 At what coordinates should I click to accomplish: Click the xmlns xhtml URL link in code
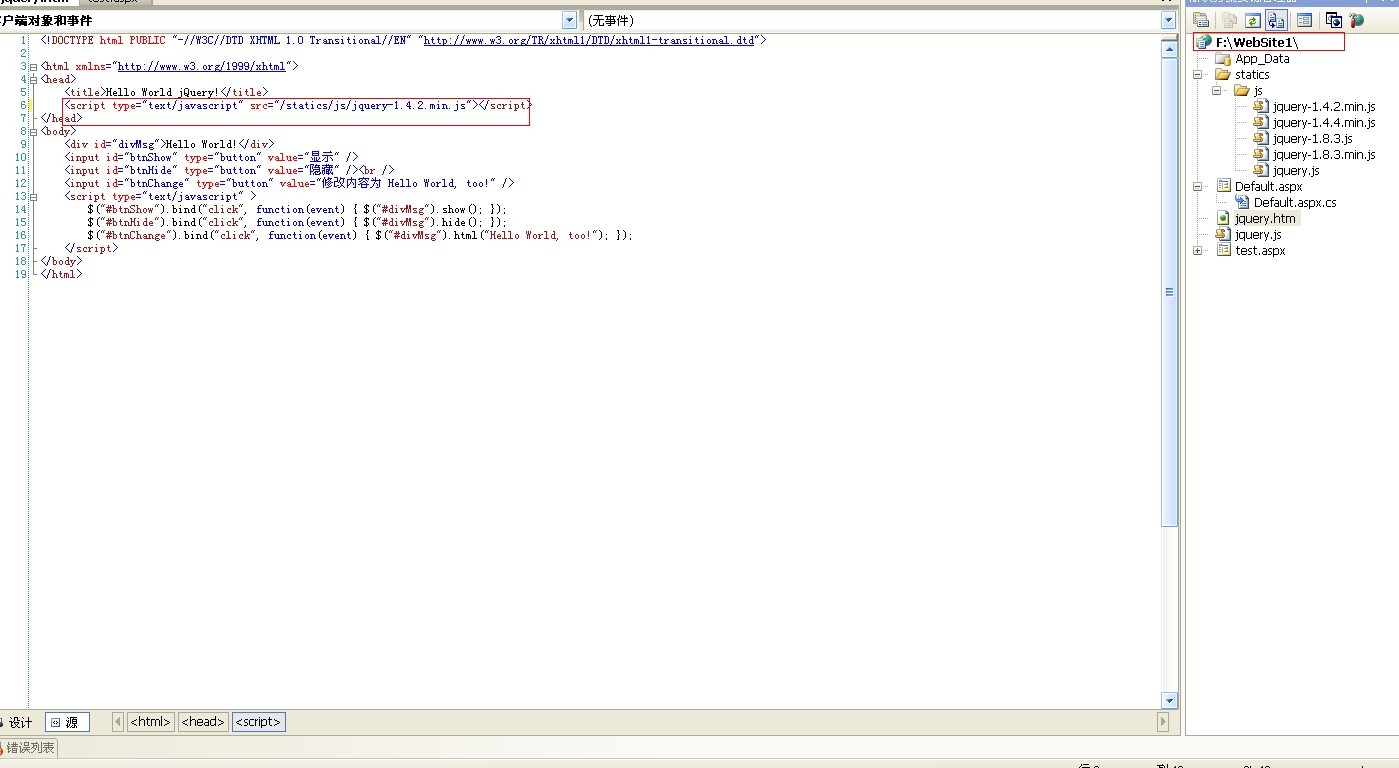point(201,66)
